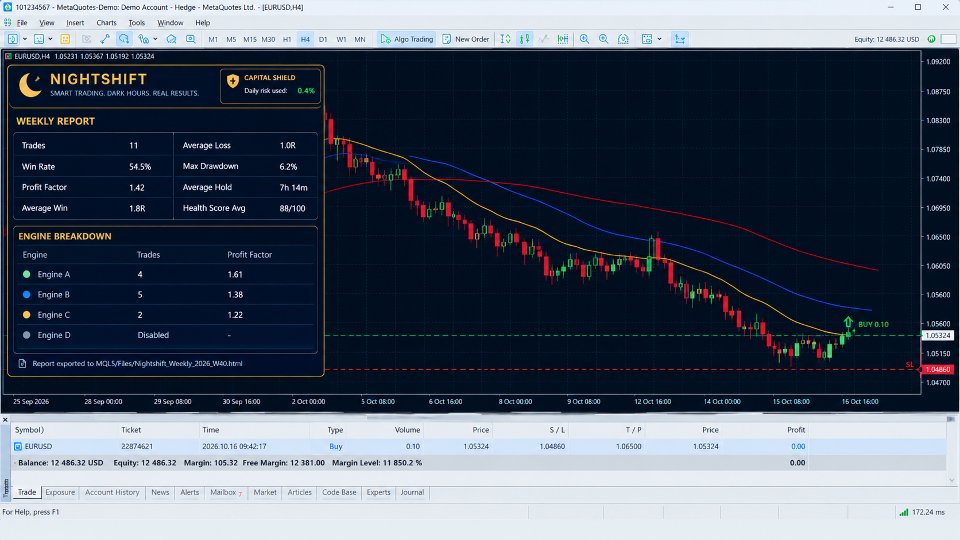Select the D1 timeframe

point(323,39)
